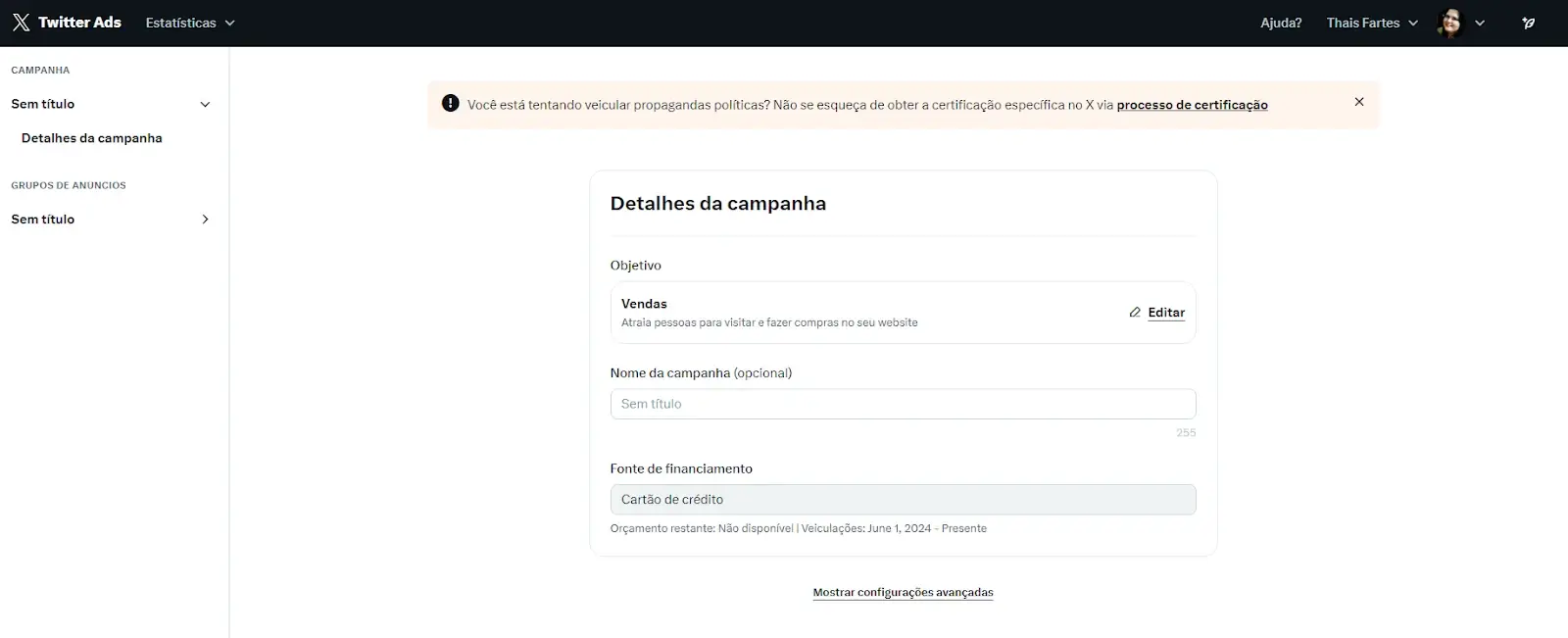Click the Objetivo label

point(635,266)
